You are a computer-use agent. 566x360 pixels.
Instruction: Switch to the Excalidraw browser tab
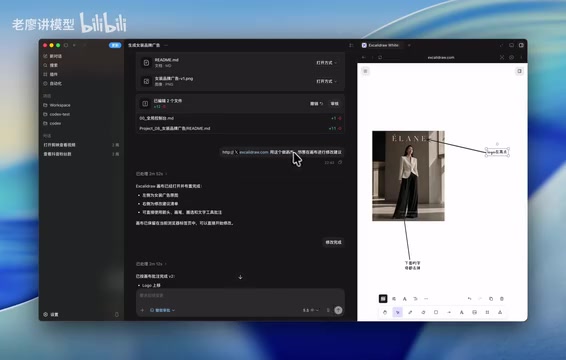click(383, 45)
